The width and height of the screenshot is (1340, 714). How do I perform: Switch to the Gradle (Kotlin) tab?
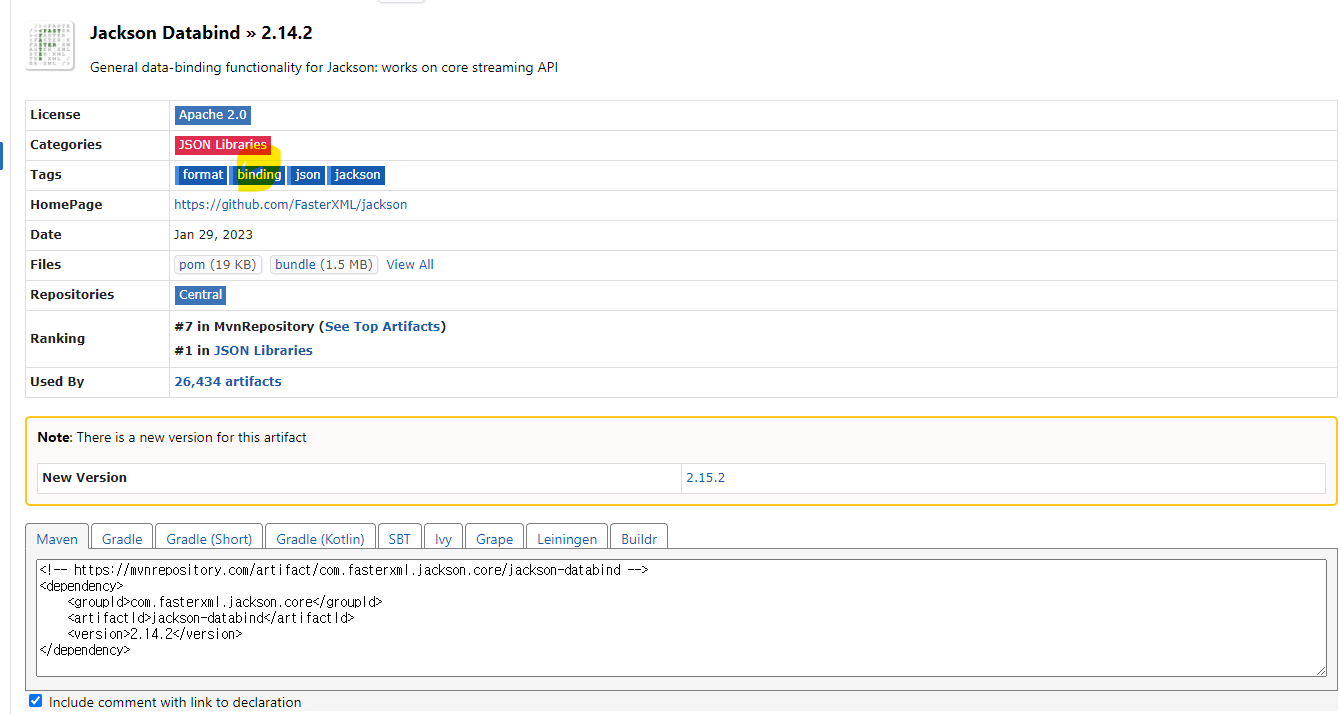coord(321,538)
